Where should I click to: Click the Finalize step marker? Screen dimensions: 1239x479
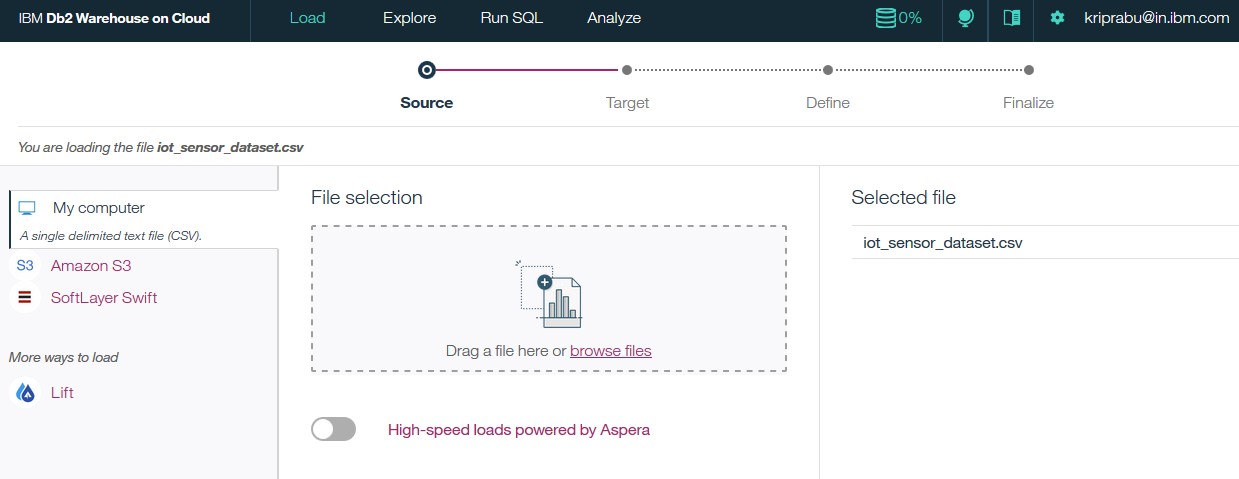(1029, 70)
